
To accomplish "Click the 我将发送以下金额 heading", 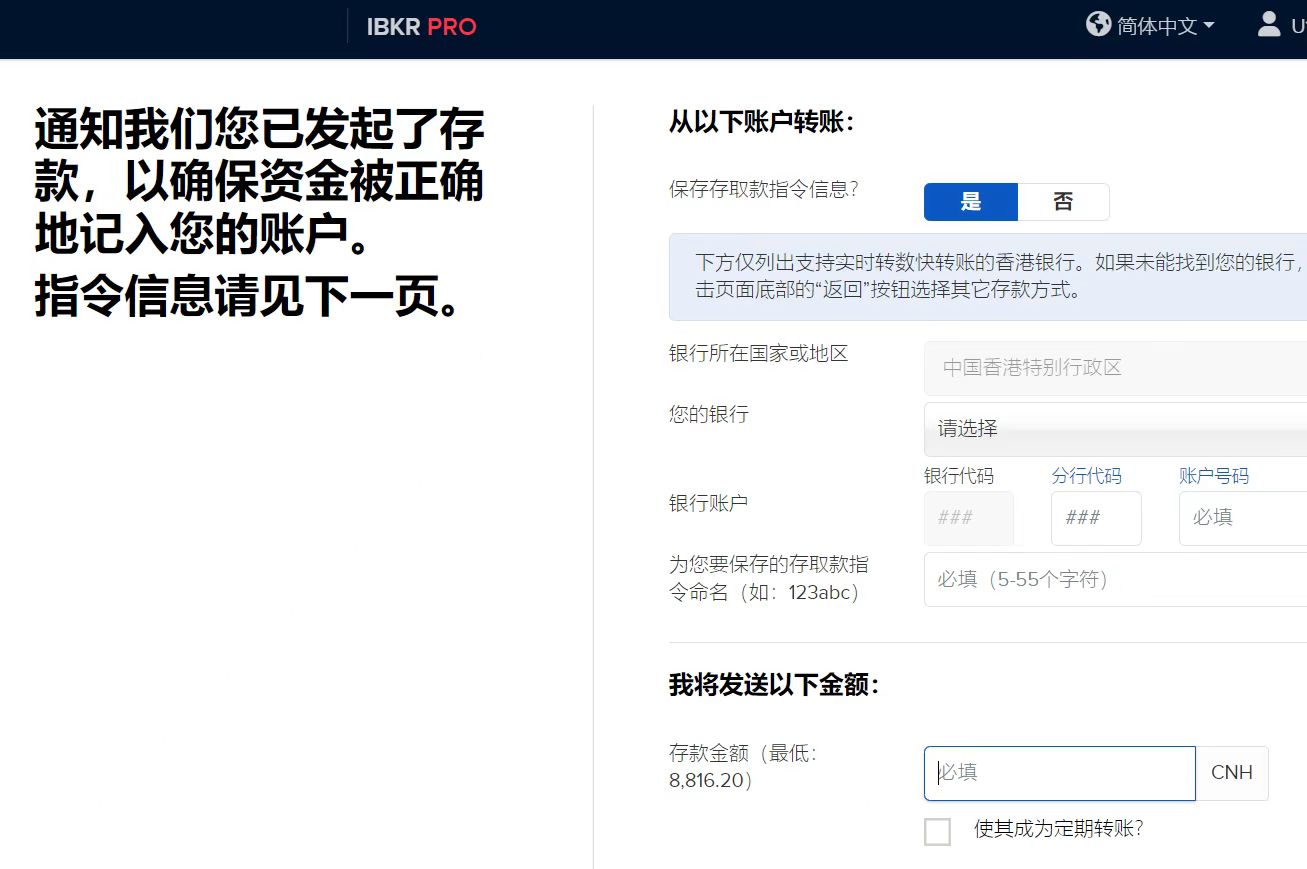I will [x=775, y=685].
